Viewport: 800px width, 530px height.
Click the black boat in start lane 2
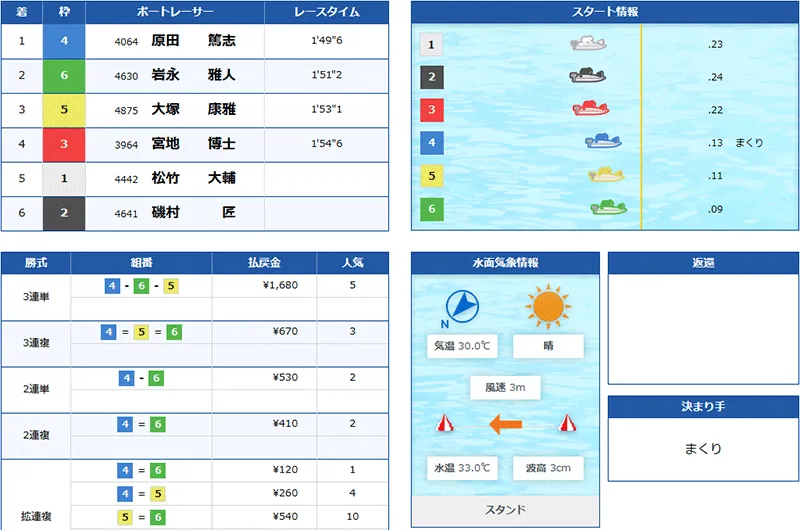(588, 77)
